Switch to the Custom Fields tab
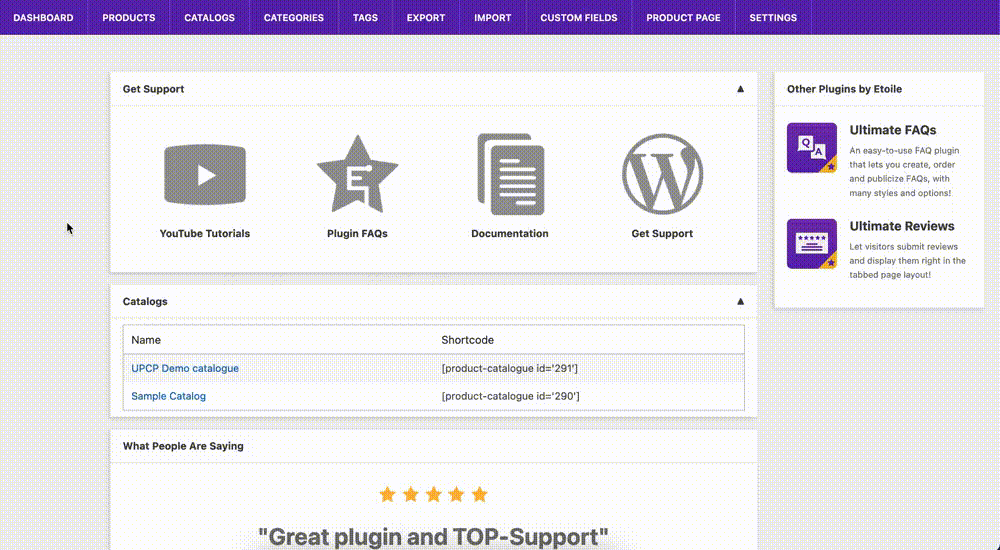1000x550 pixels. pos(579,17)
